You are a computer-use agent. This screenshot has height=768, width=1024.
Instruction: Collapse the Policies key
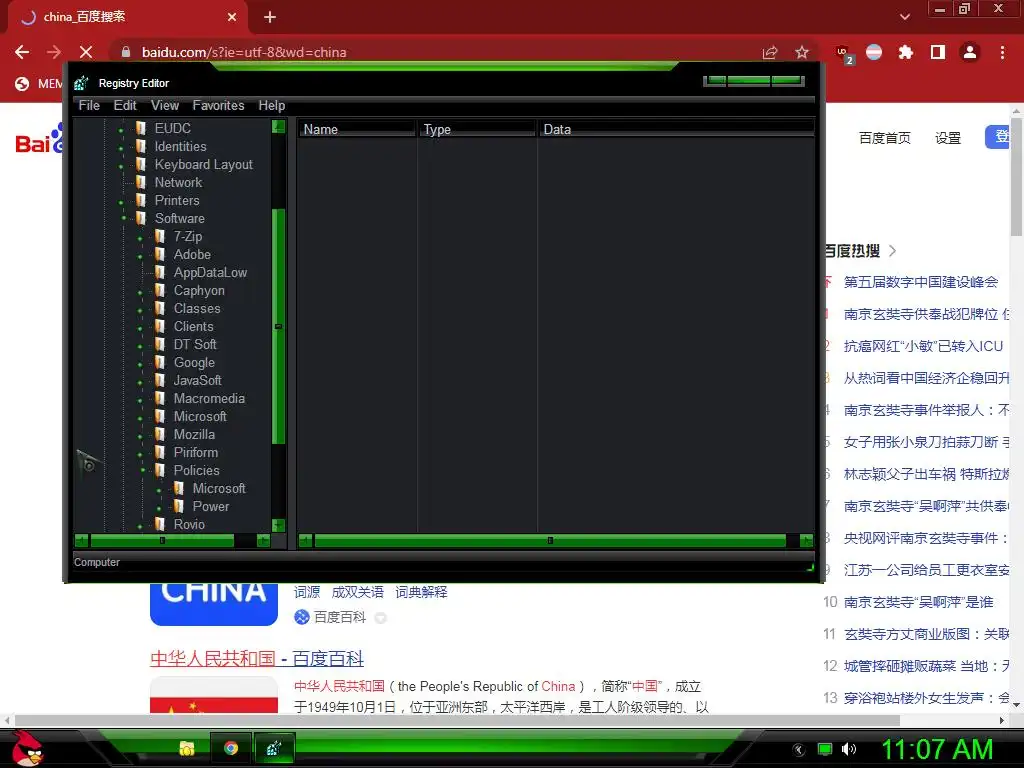(142, 470)
